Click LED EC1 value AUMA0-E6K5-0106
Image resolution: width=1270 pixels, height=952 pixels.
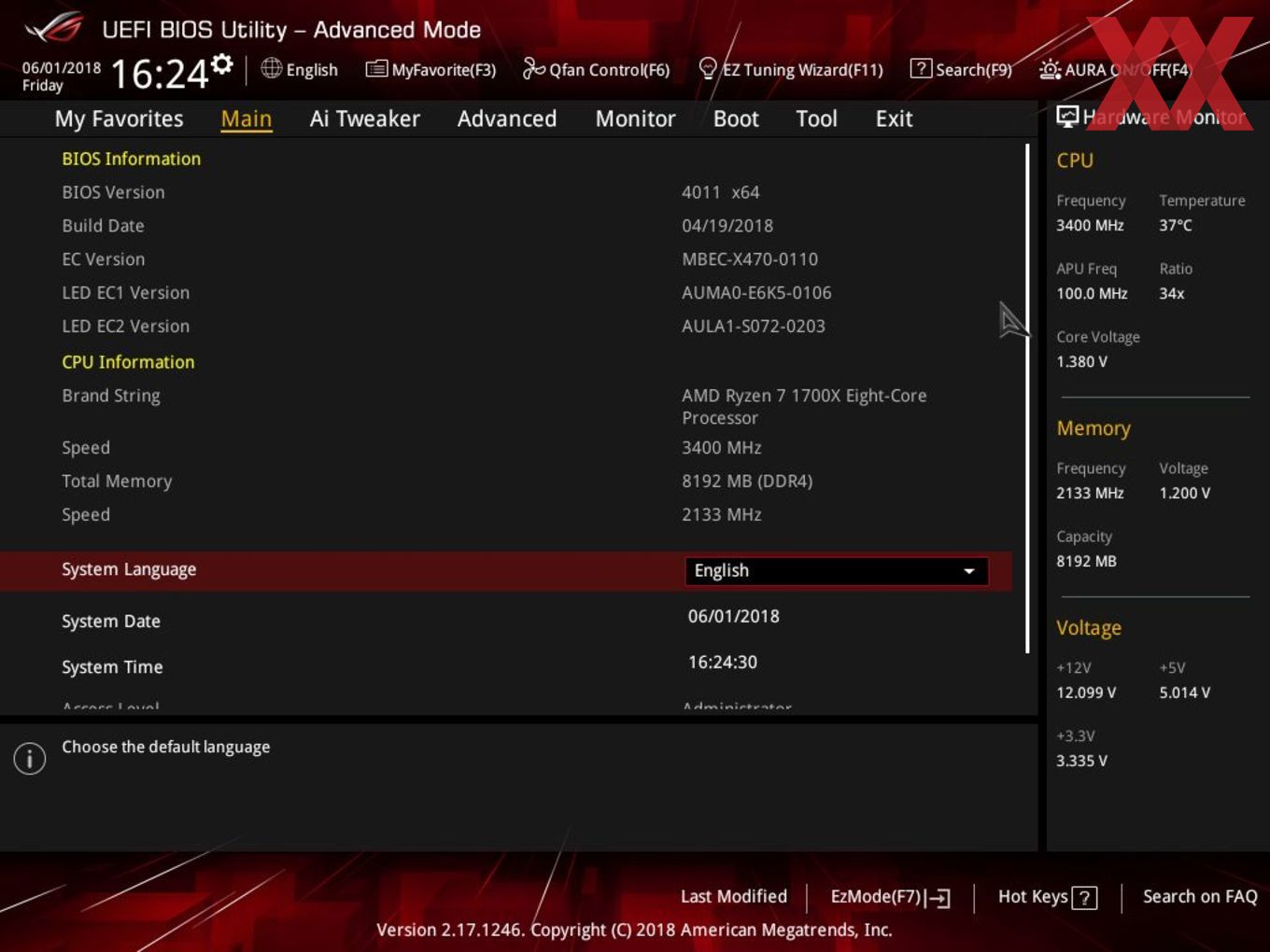click(756, 293)
